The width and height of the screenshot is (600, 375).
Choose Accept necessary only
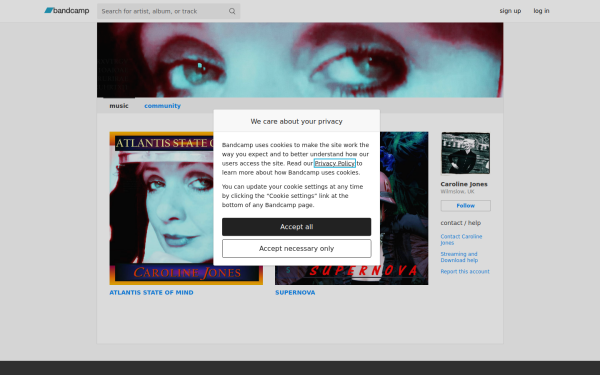297,249
